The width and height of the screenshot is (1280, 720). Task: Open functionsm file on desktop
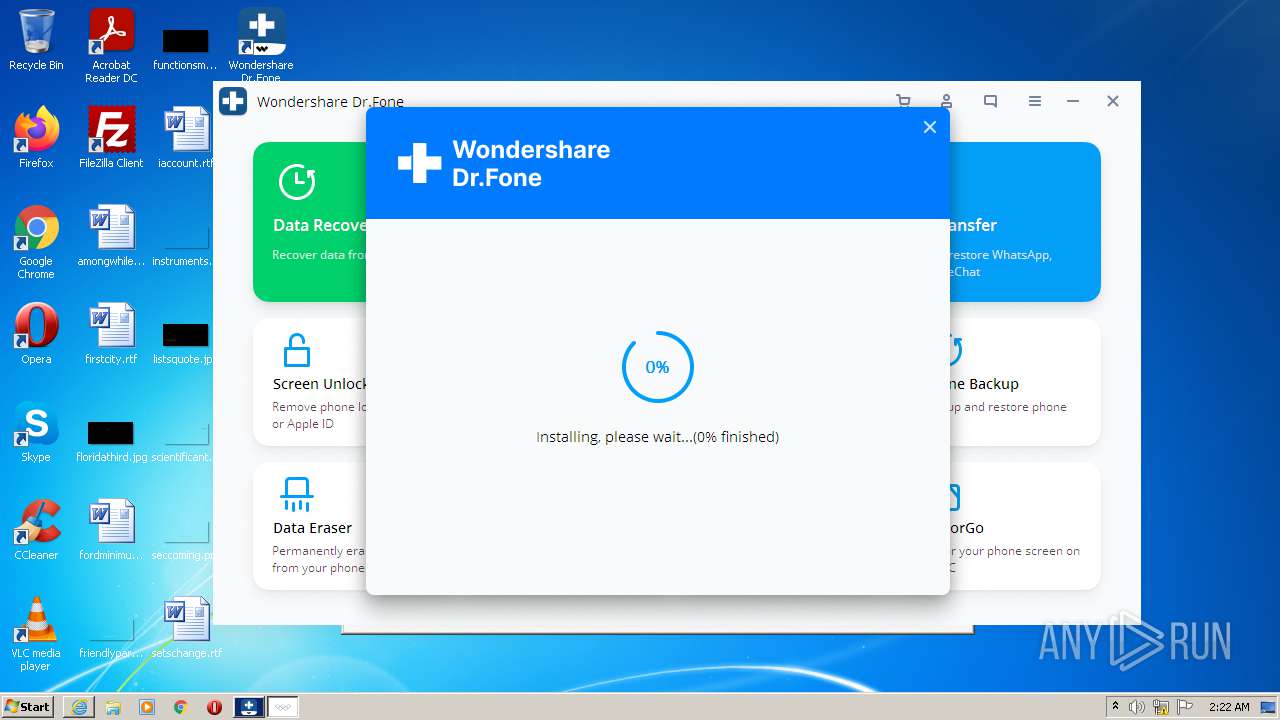tap(186, 49)
